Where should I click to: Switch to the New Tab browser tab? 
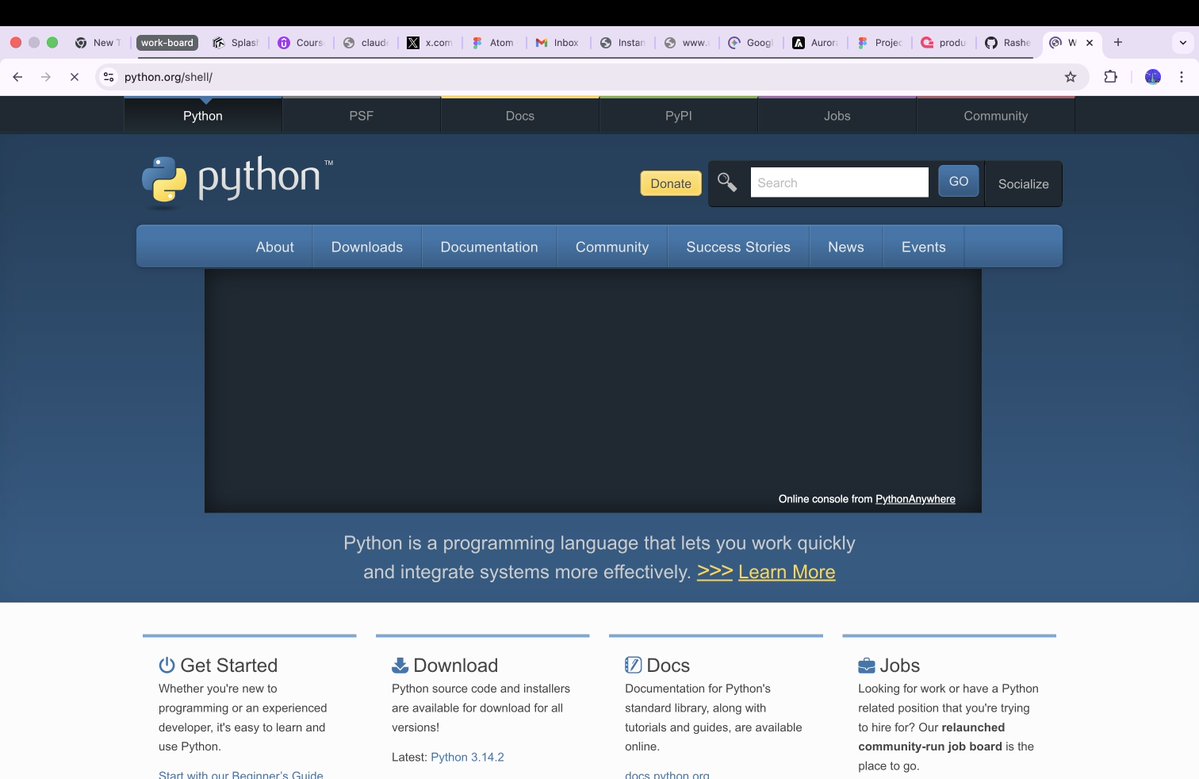point(98,43)
